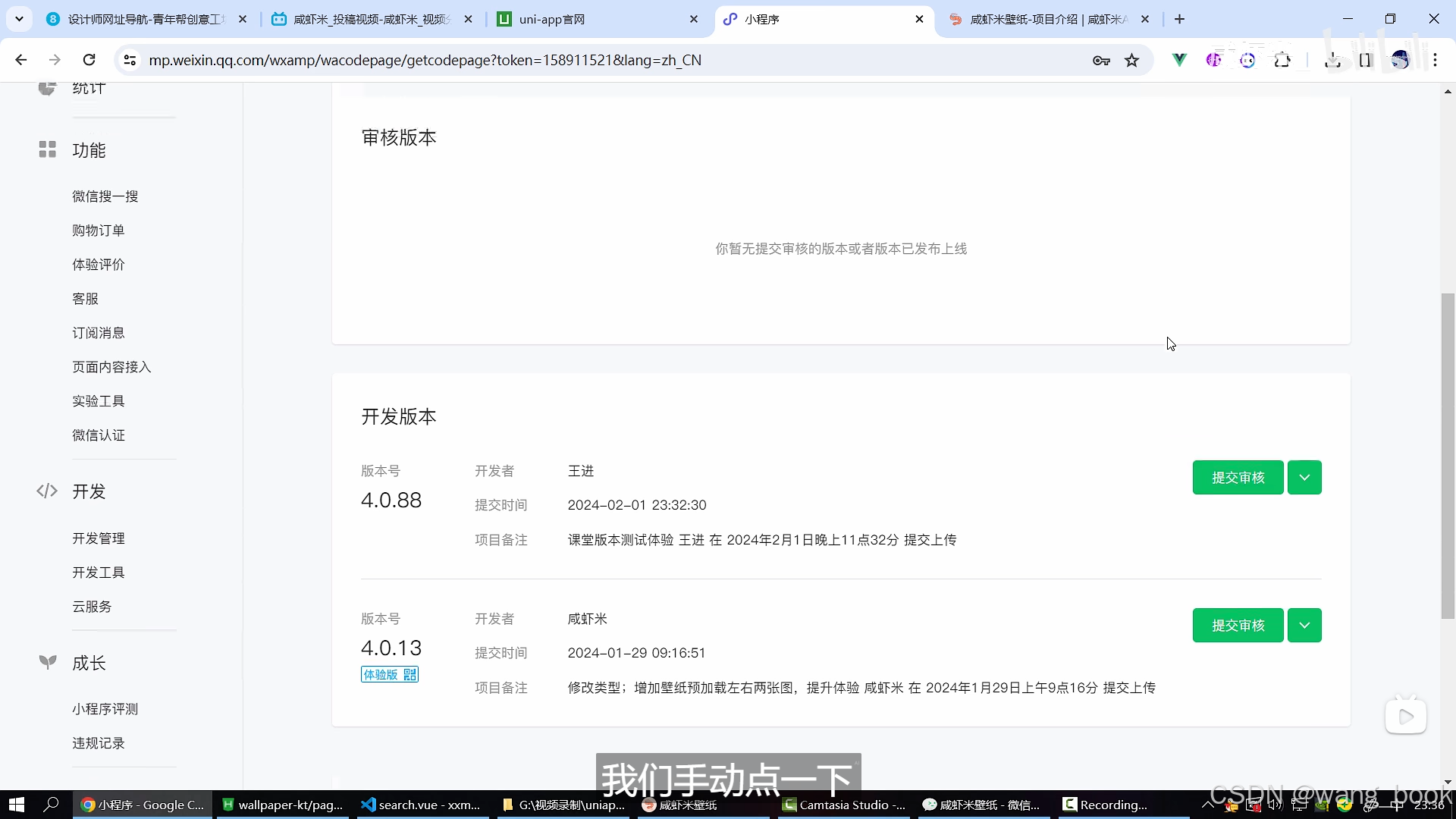Open the Chrome three-dot menu
Viewport: 1456px width, 819px height.
coord(1436,60)
